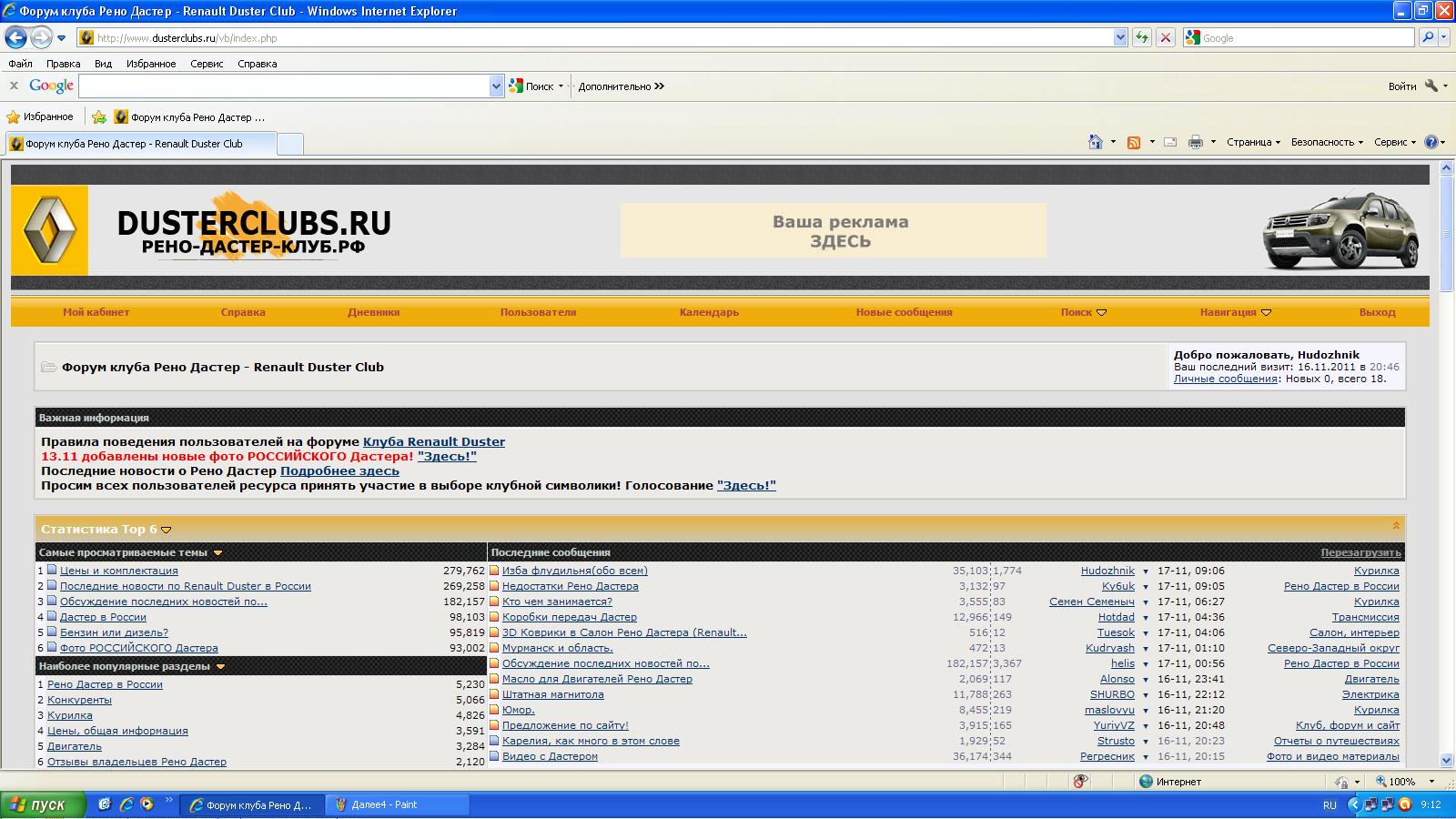Click the search magnifier icon in search box
1456x819 pixels.
click(1428, 37)
